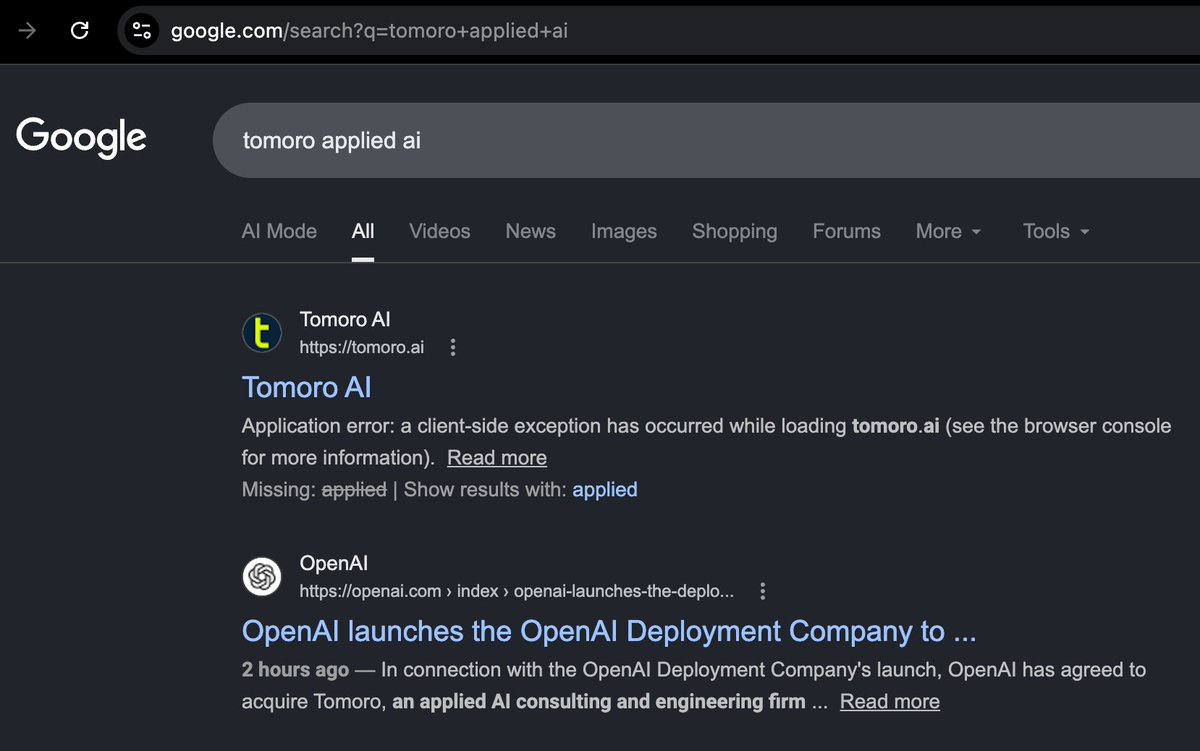The height and width of the screenshot is (751, 1200).
Task: Open the Tomoro AI result title link
Action: pyautogui.click(x=307, y=387)
